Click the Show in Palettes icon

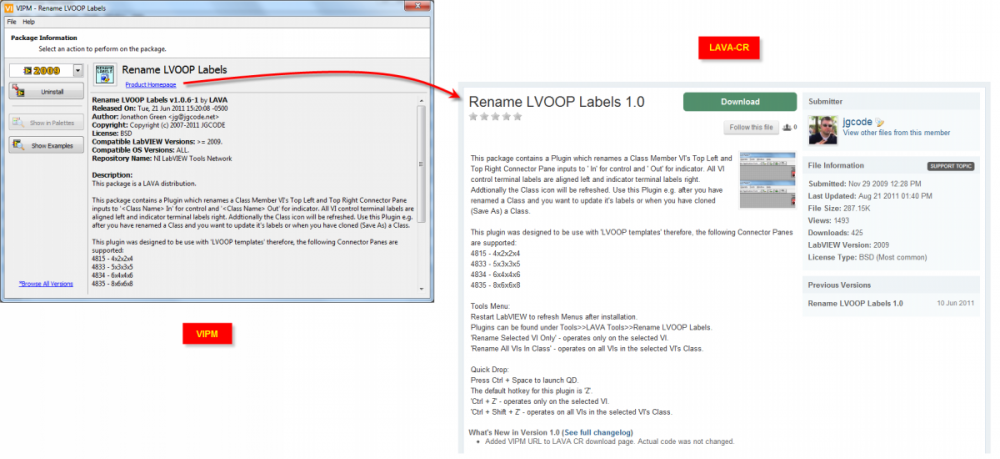click(18, 122)
